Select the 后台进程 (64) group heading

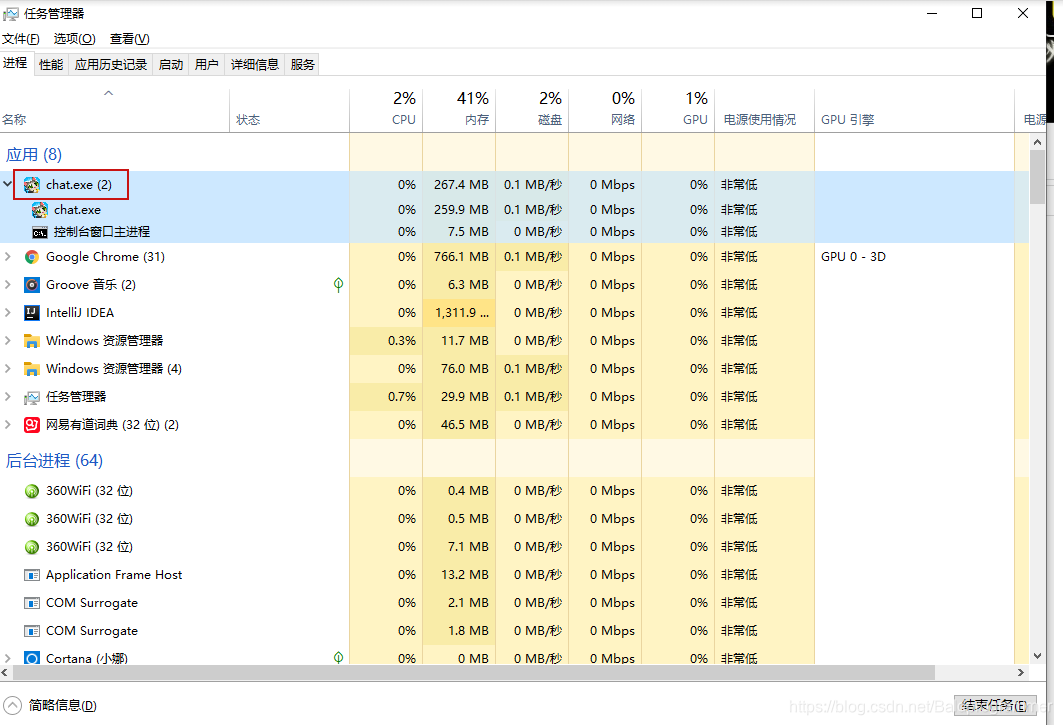coord(54,461)
